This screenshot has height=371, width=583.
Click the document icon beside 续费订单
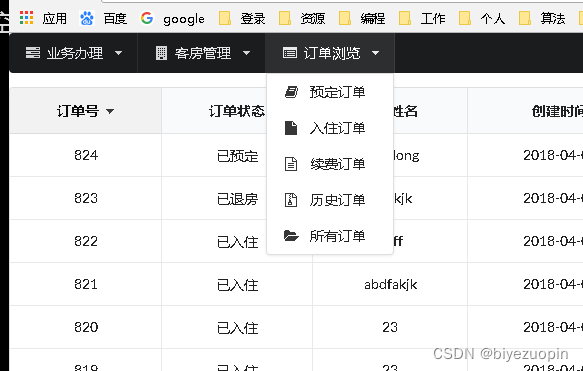[x=291, y=164]
